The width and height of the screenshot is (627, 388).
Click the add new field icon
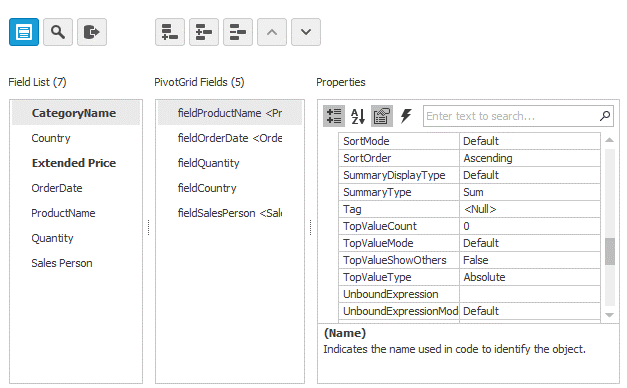click(170, 32)
